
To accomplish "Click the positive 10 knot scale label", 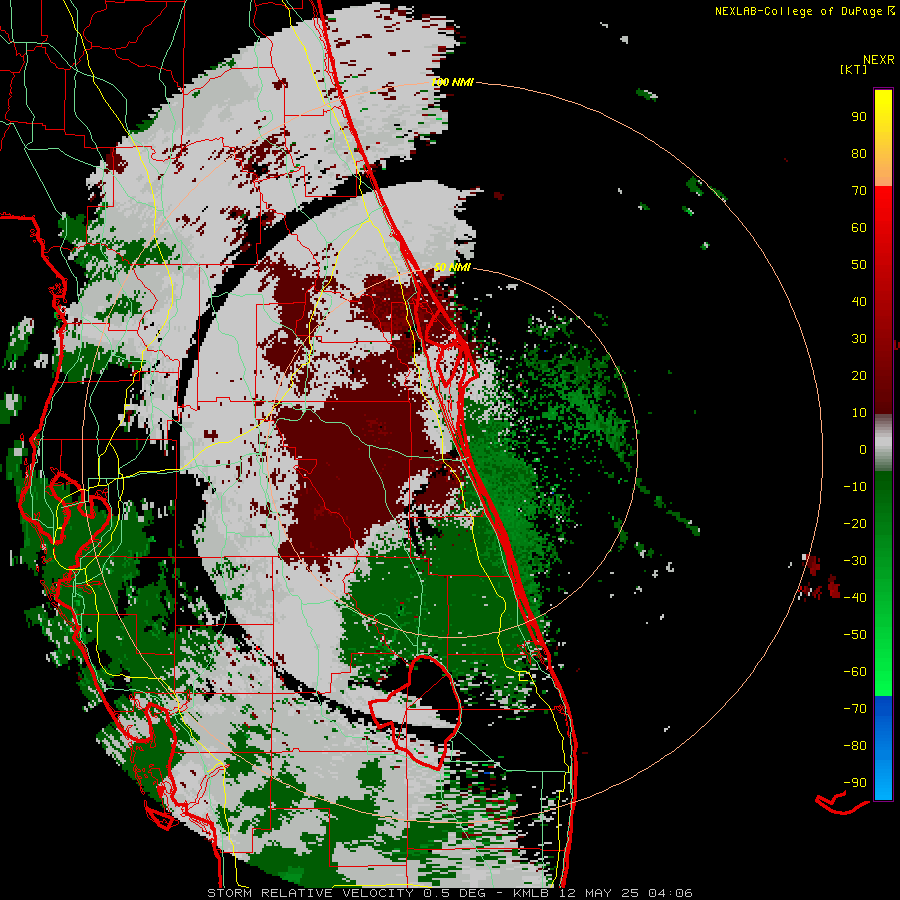I will 859,413.
